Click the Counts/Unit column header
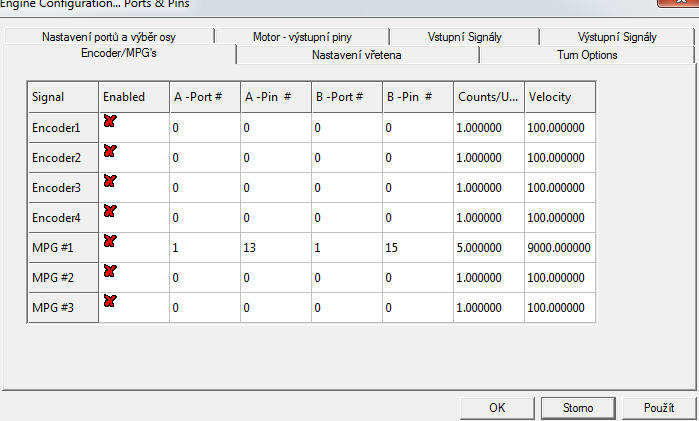This screenshot has width=699, height=421. [487, 97]
